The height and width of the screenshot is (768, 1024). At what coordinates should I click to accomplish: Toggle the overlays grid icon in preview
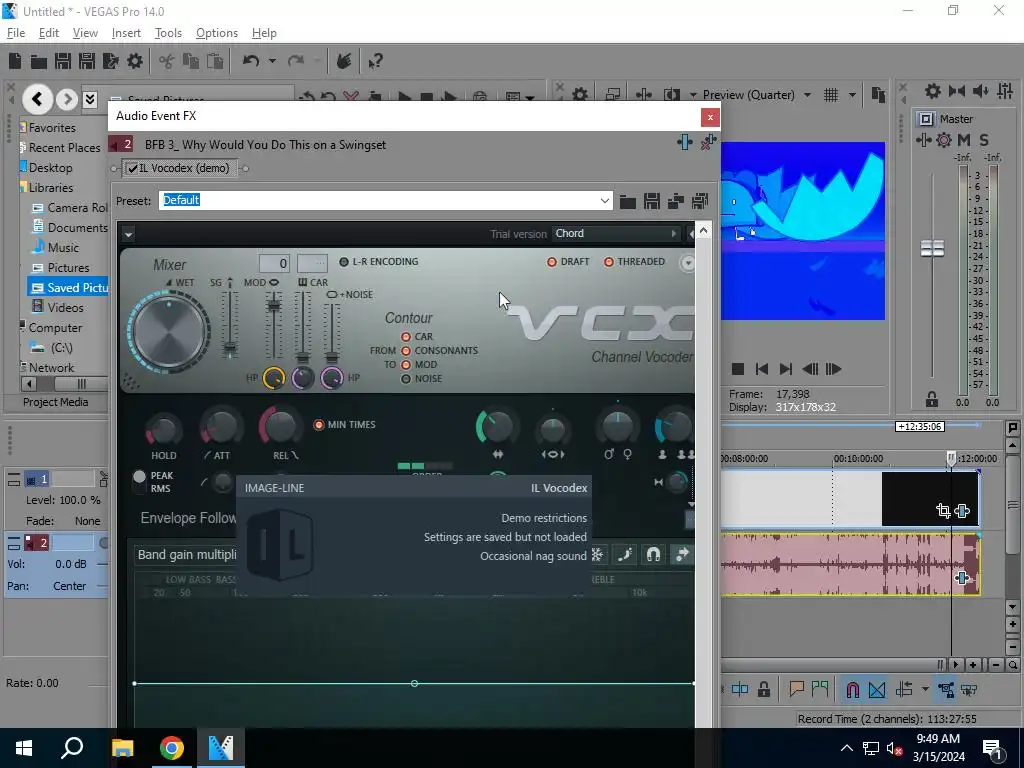831,95
